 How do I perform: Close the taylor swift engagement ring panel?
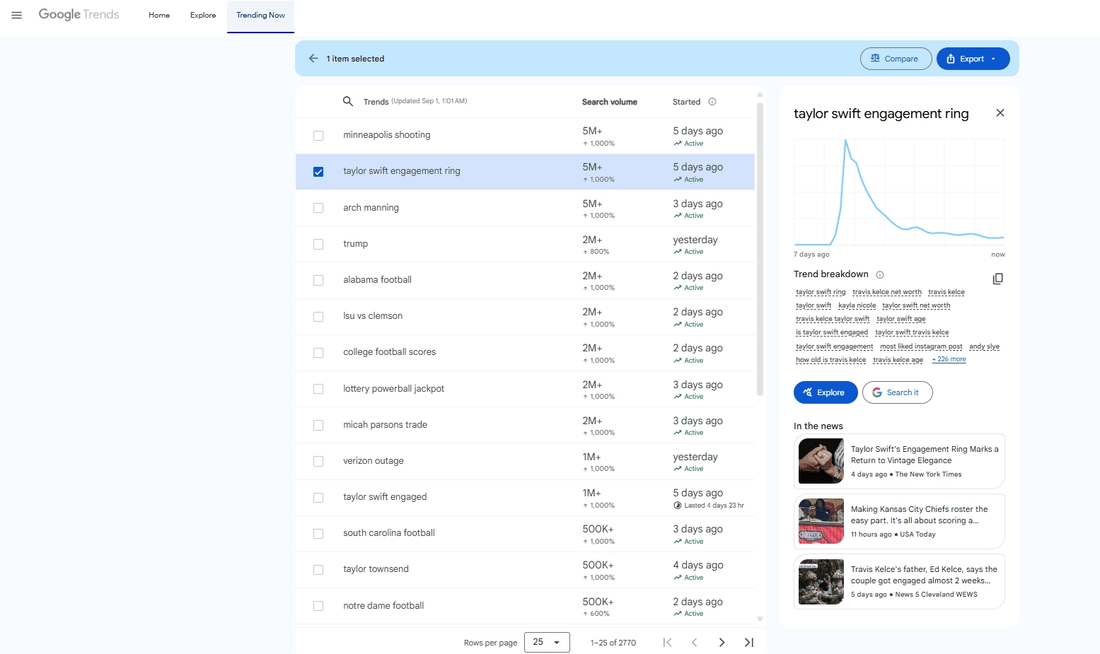coord(1000,113)
